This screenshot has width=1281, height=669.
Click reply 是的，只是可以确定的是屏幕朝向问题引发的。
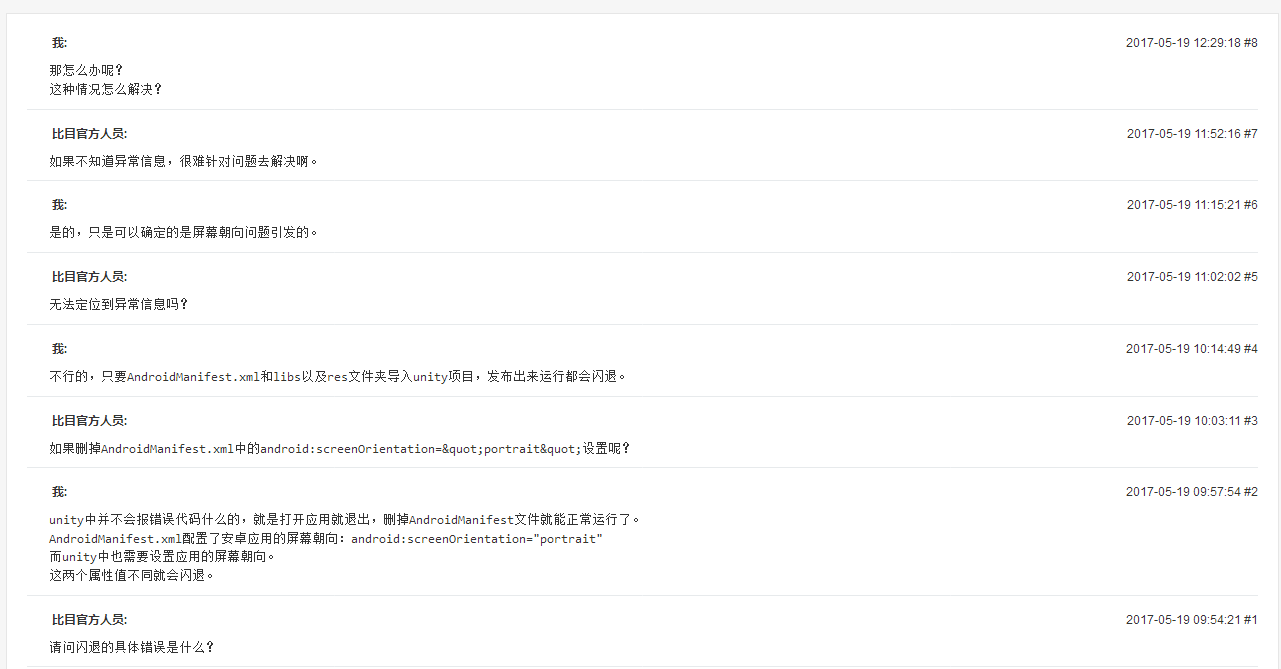coord(184,233)
